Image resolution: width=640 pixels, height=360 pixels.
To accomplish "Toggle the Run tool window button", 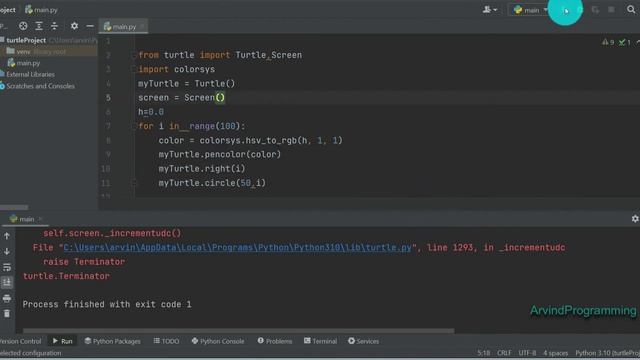I will tap(62, 341).
